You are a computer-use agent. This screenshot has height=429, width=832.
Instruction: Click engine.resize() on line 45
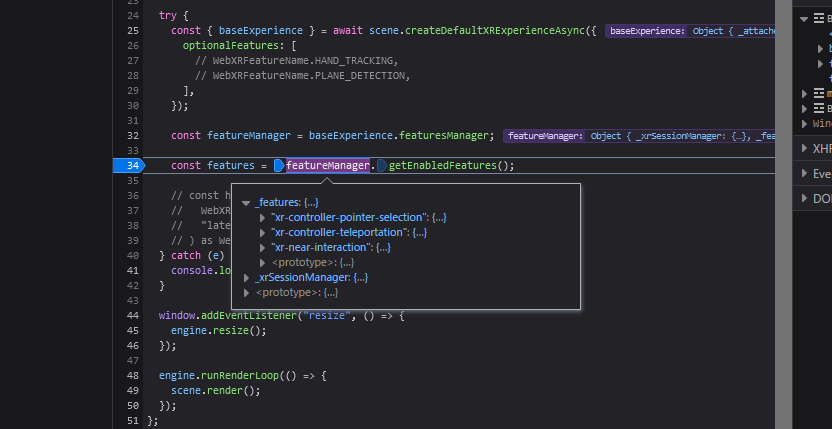(x=219, y=331)
